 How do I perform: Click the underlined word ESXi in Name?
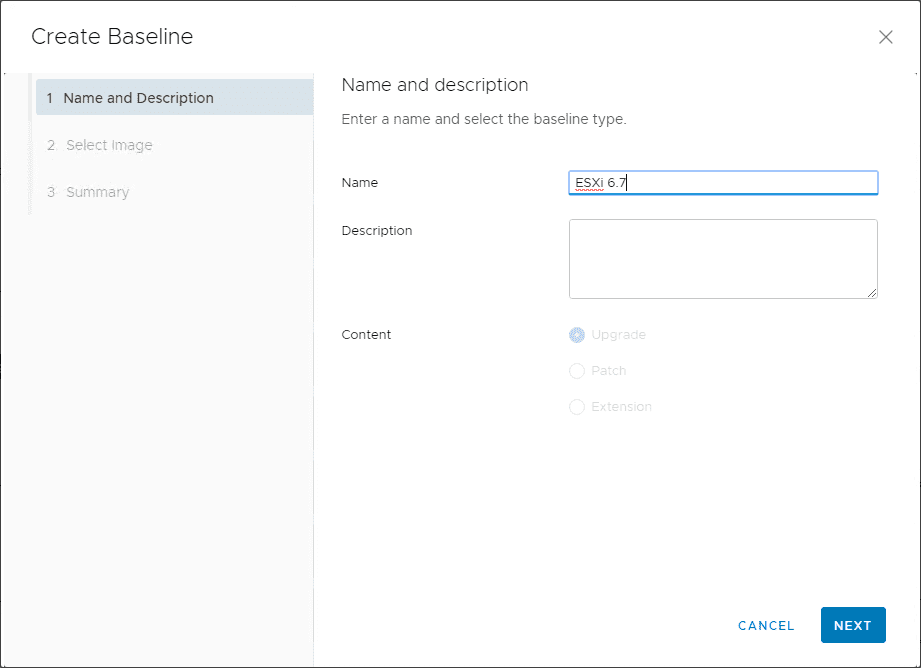point(590,183)
